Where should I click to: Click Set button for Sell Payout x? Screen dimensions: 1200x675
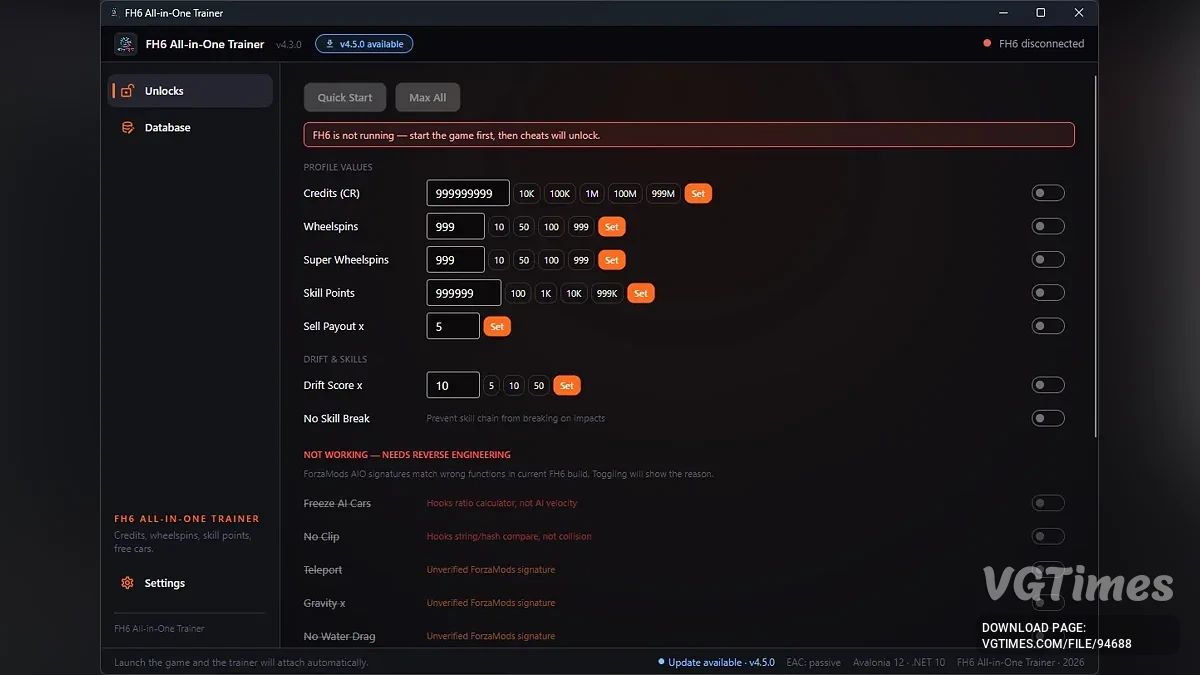(x=497, y=326)
